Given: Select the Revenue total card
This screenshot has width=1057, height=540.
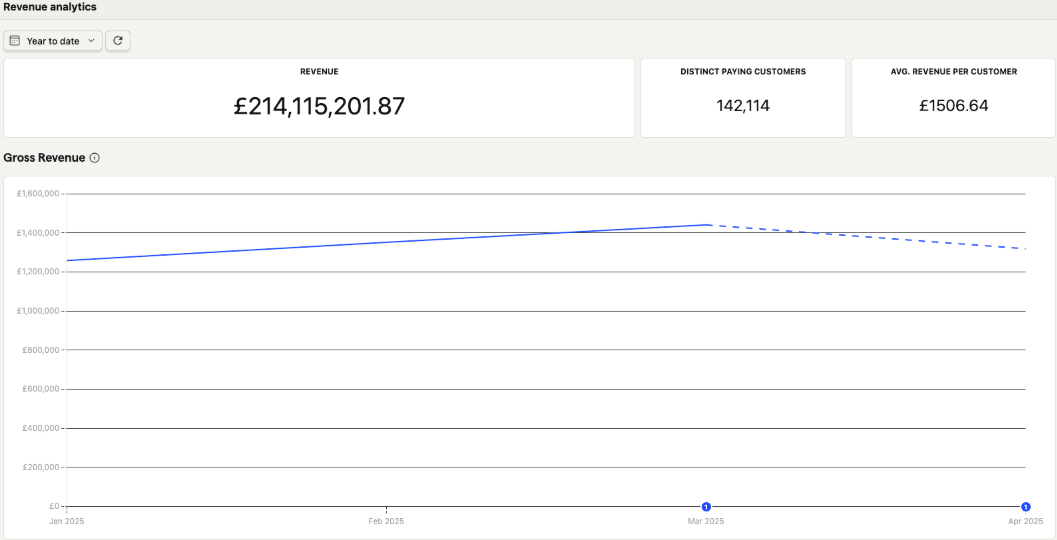Looking at the screenshot, I should coord(319,97).
